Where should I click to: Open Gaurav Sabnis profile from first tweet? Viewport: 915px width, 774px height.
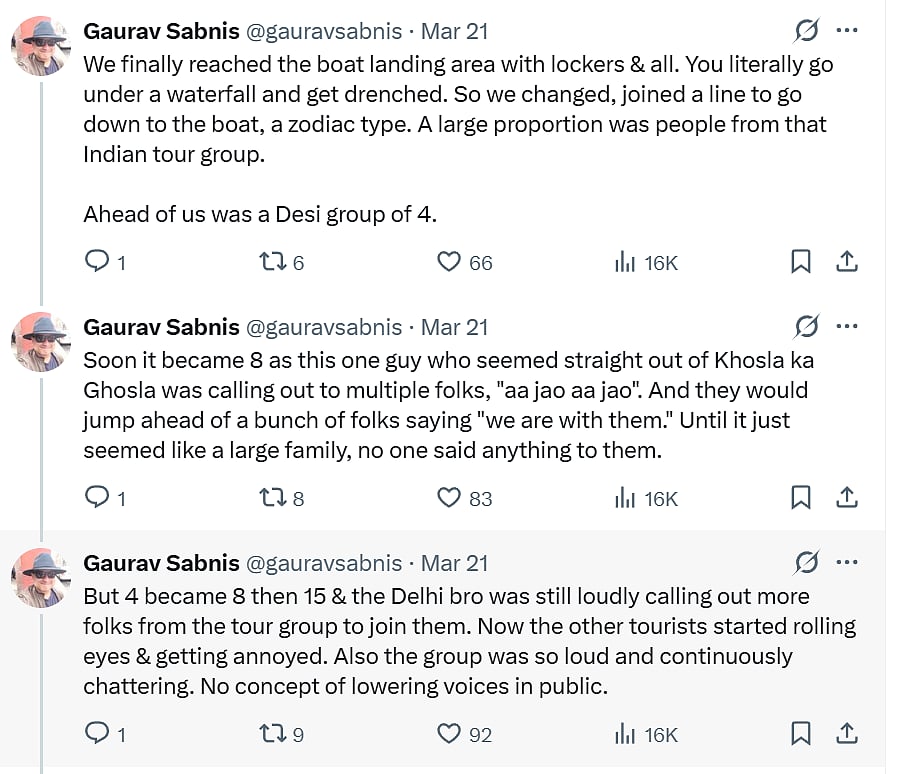click(161, 31)
